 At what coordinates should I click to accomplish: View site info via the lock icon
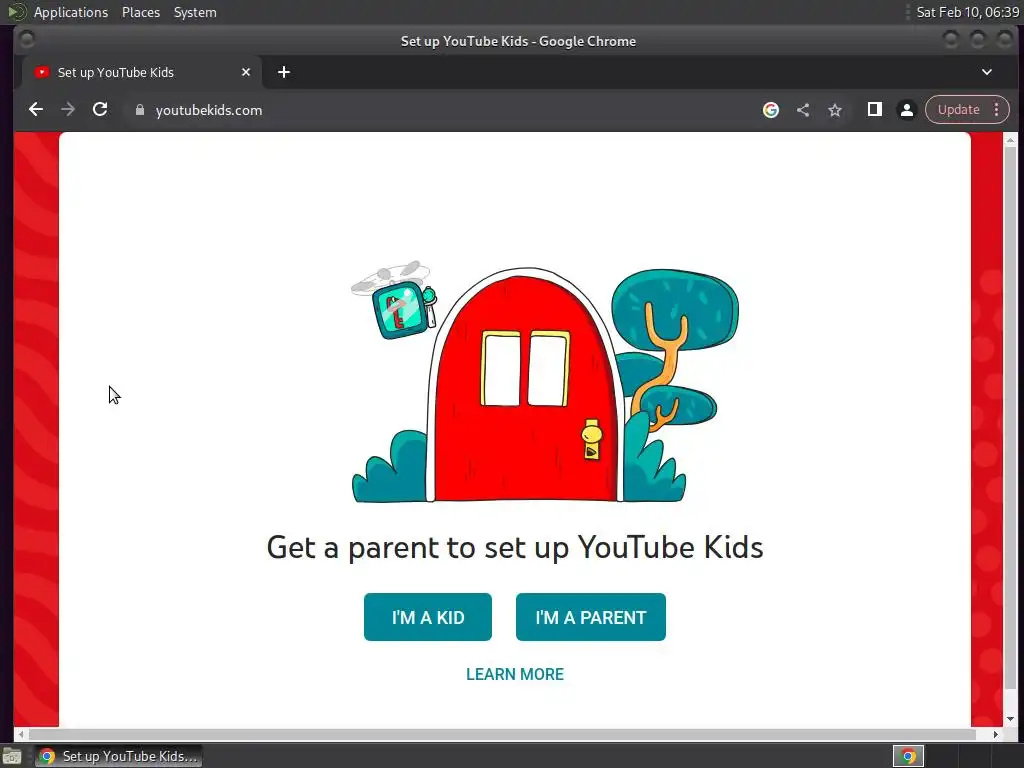click(x=139, y=110)
